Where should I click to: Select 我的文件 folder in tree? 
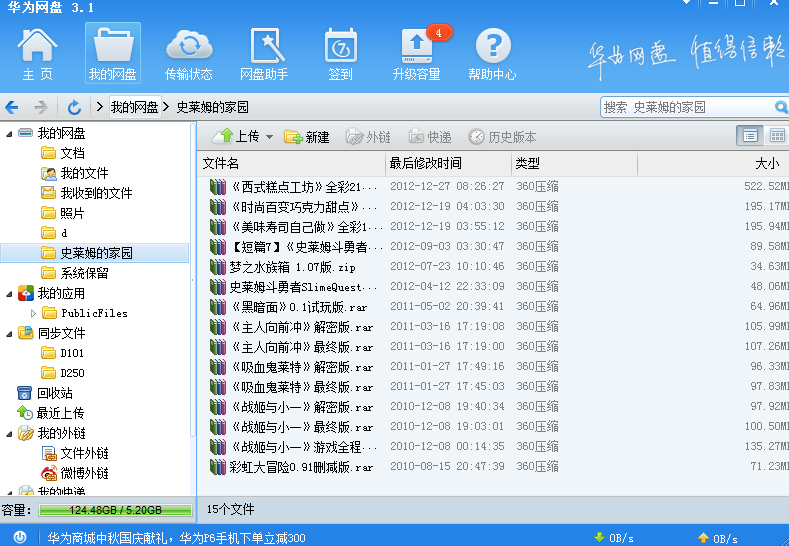tap(74, 173)
